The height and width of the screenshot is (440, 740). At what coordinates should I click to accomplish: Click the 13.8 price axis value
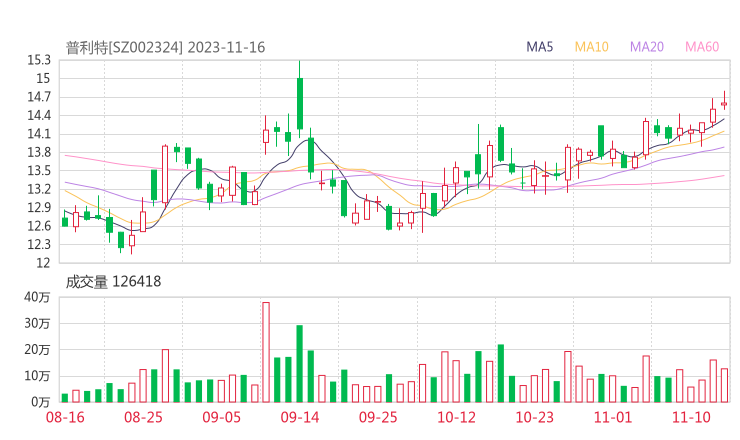click(x=39, y=152)
